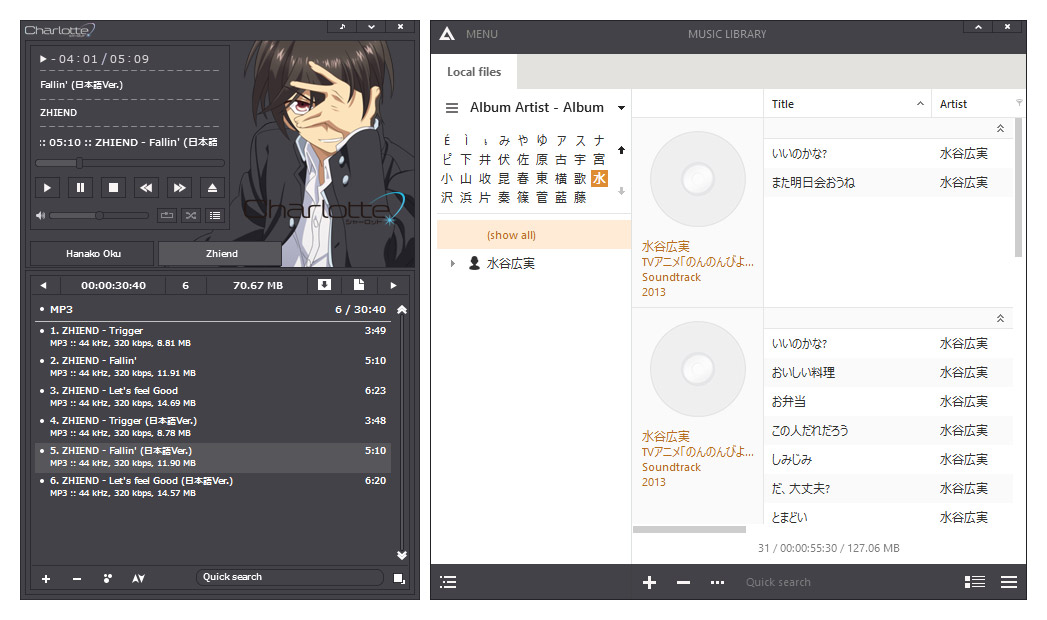Adjust the volume slider

[99, 216]
